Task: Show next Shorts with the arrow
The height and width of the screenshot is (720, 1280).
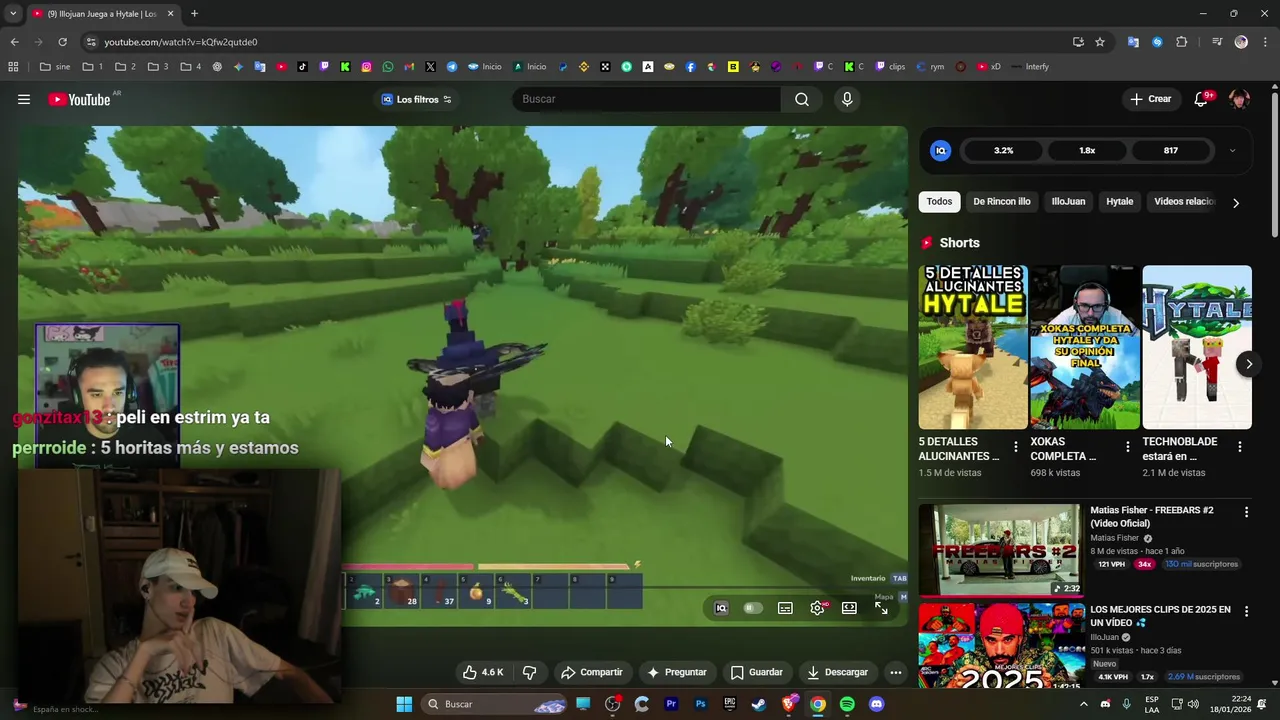Action: 1248,364
